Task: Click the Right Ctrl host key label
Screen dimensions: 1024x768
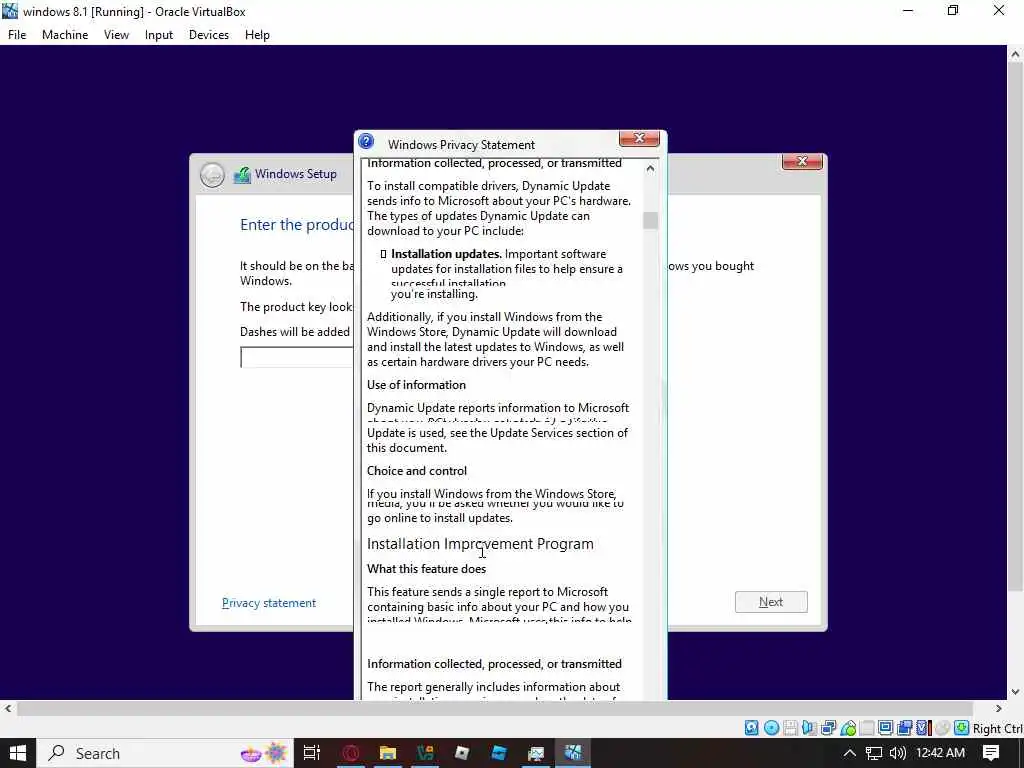Action: pyautogui.click(x=998, y=728)
